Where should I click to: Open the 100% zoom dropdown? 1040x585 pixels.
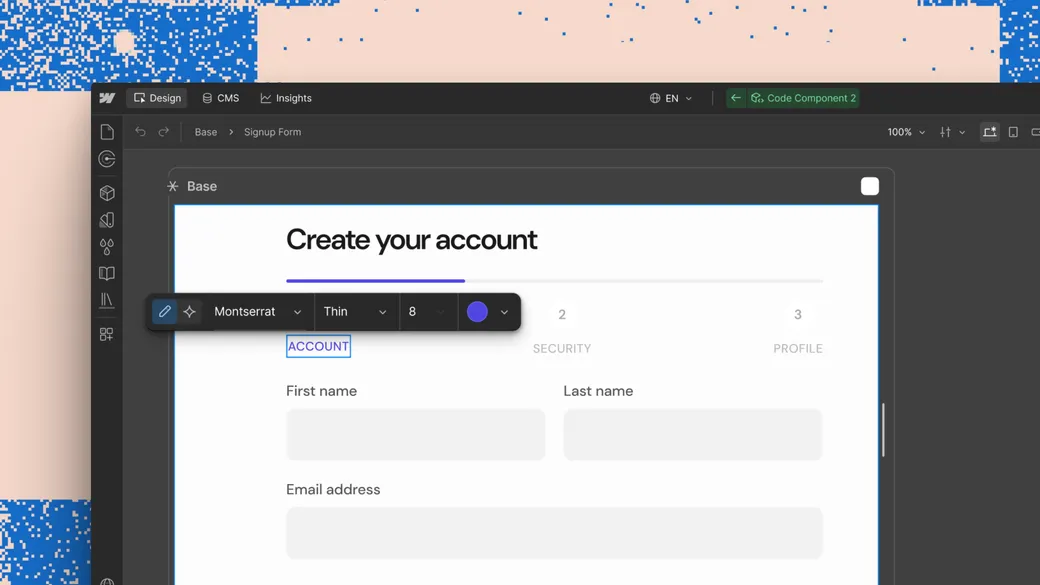point(906,132)
